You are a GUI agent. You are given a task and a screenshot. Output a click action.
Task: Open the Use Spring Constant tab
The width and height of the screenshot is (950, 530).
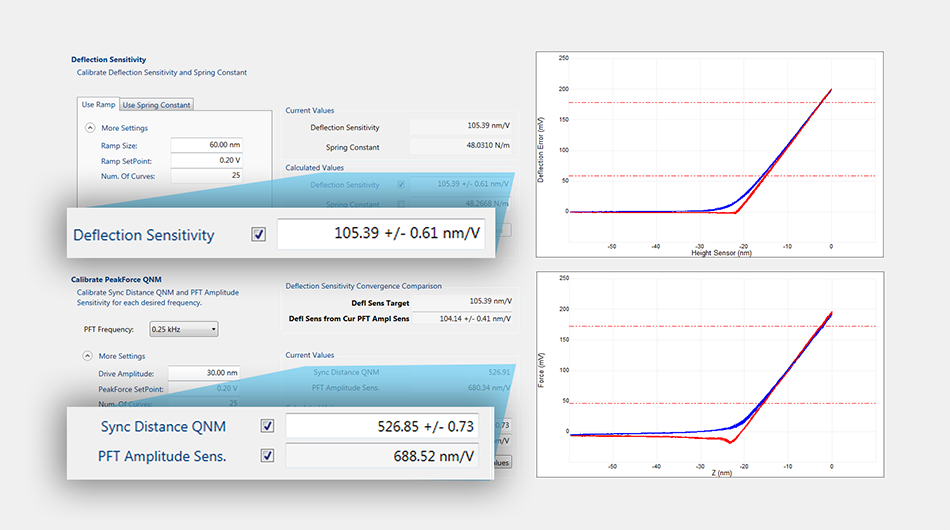click(x=156, y=105)
